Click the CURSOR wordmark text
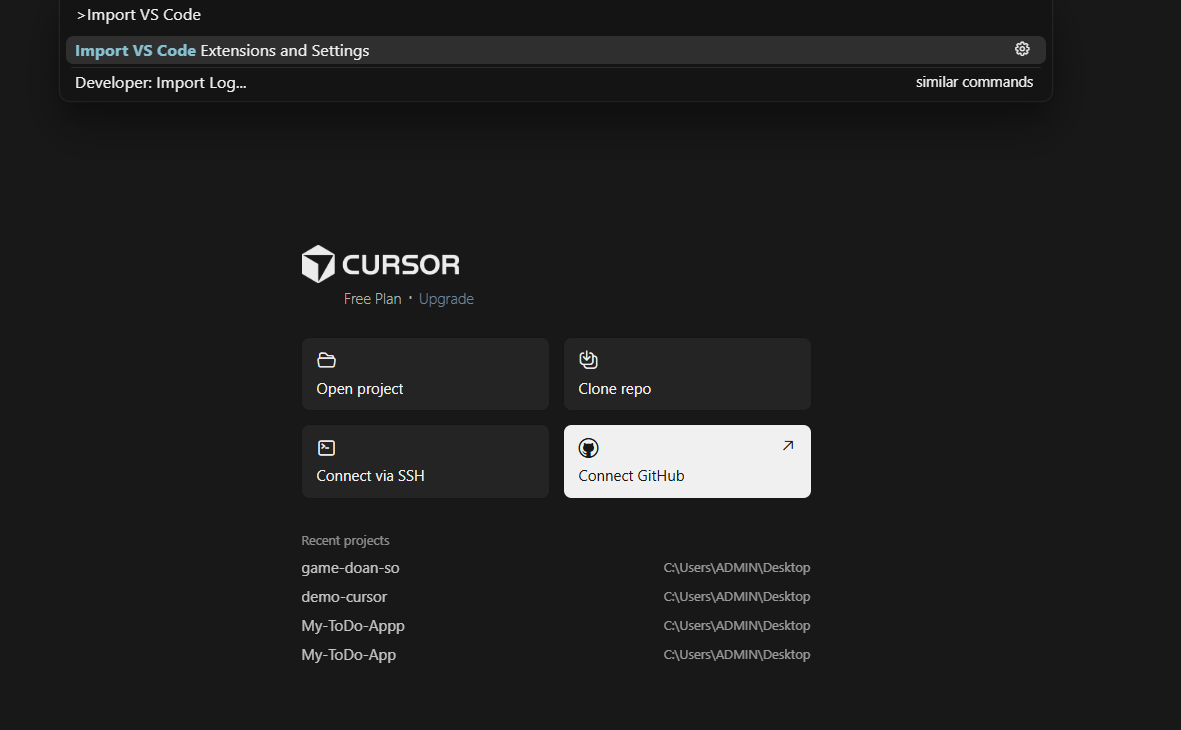Image resolution: width=1181 pixels, height=730 pixels. 401,264
